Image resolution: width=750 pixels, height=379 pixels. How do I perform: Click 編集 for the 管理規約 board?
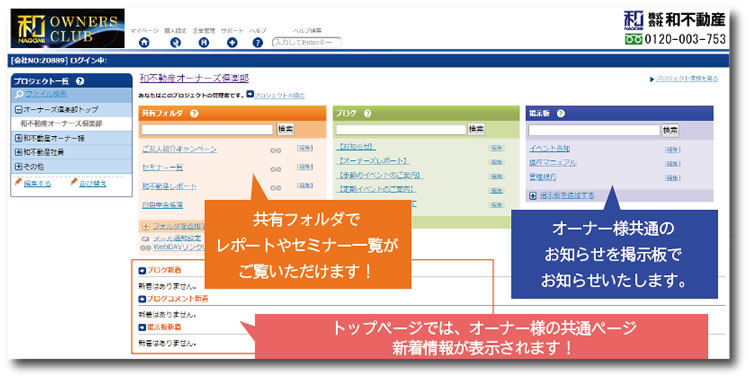[x=673, y=178]
